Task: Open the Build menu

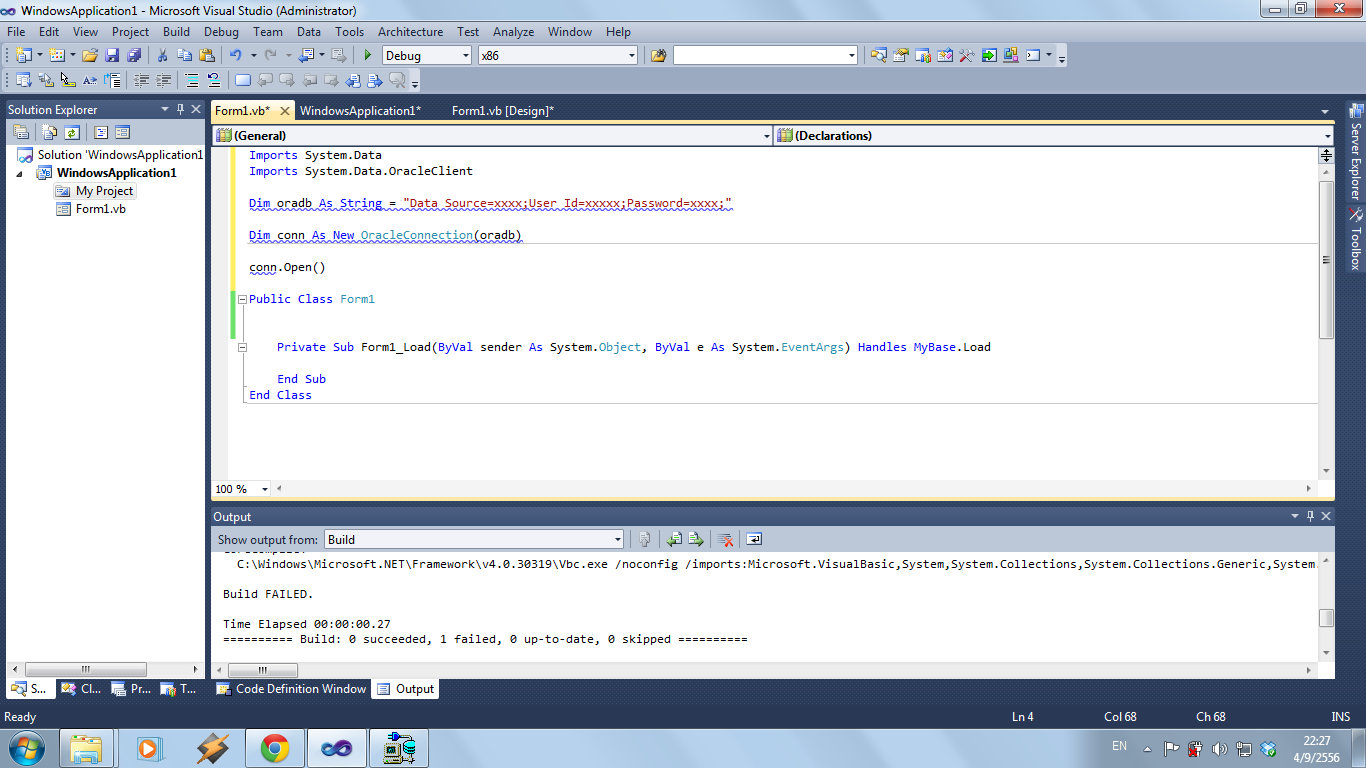Action: 176,32
